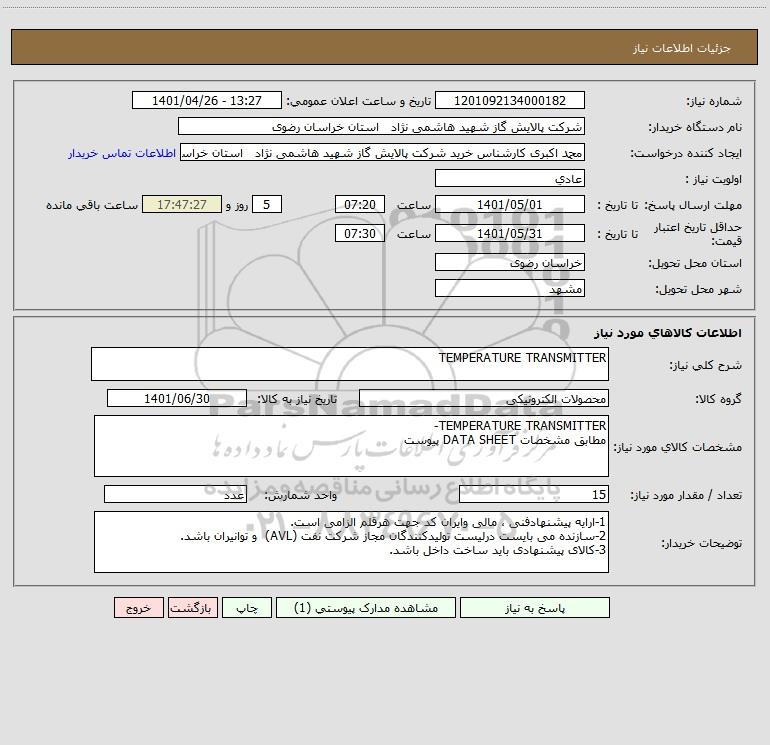Open 'اطلاعات تماس خریدار' link

(122, 153)
